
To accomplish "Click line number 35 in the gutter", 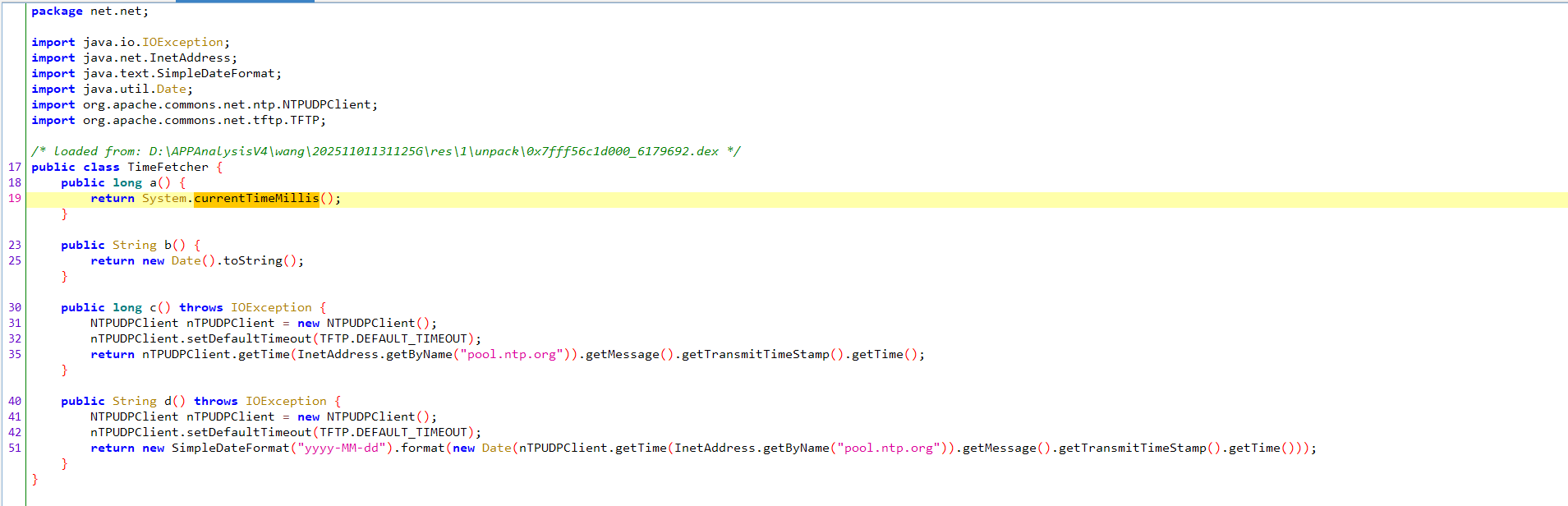I will [15, 355].
